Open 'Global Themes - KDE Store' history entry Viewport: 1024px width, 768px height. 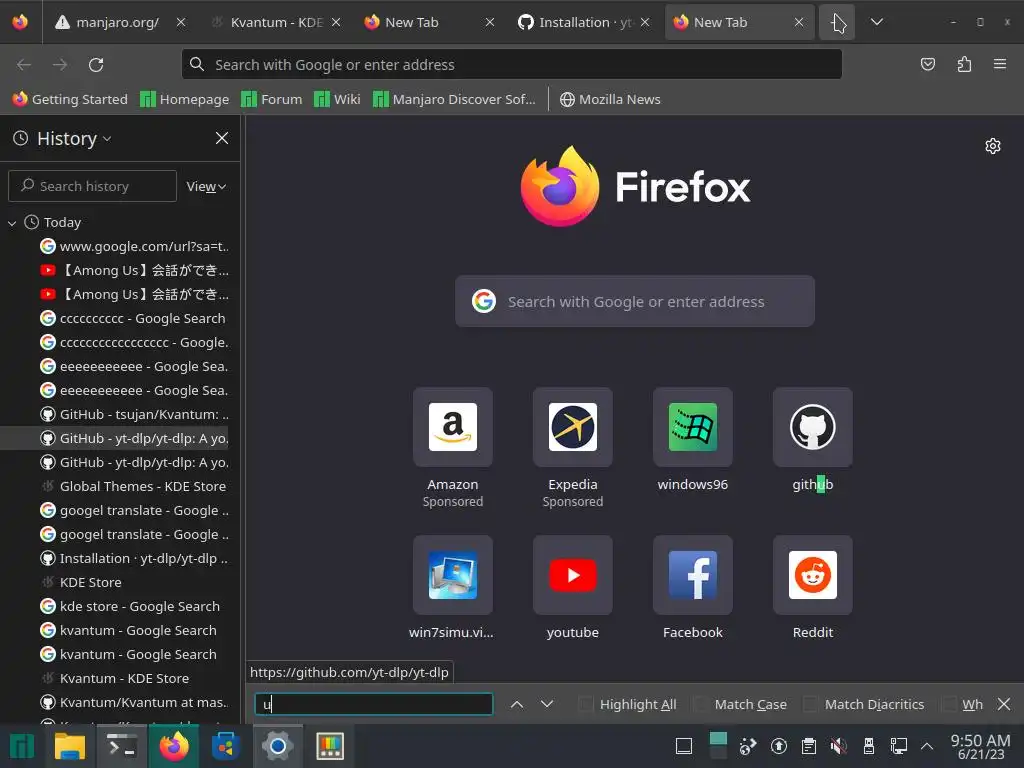coord(133,487)
